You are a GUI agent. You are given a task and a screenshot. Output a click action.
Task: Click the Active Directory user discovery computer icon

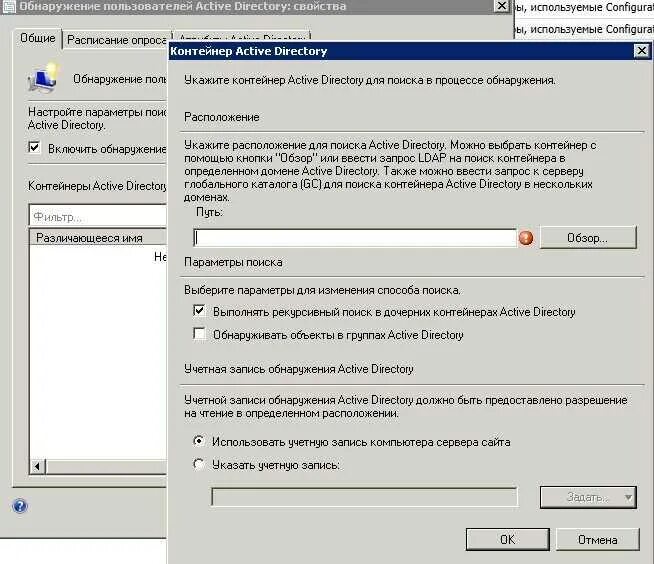point(43,78)
